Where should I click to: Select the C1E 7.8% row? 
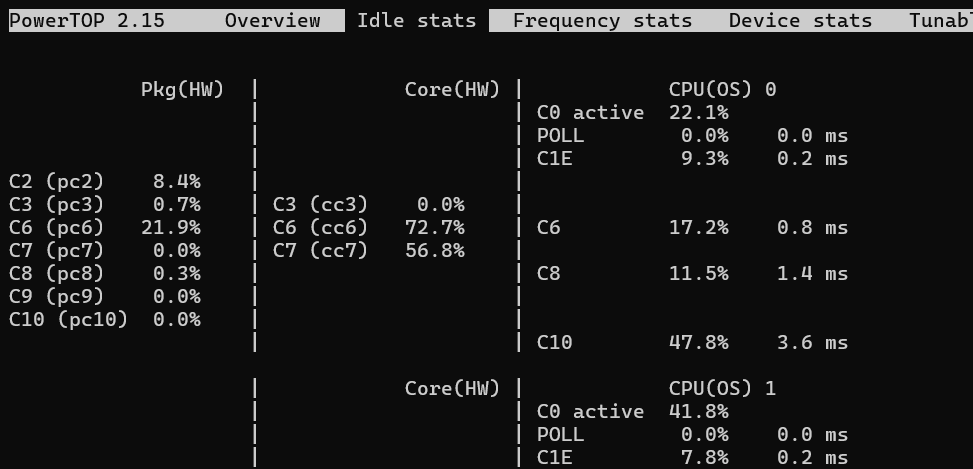point(693,457)
